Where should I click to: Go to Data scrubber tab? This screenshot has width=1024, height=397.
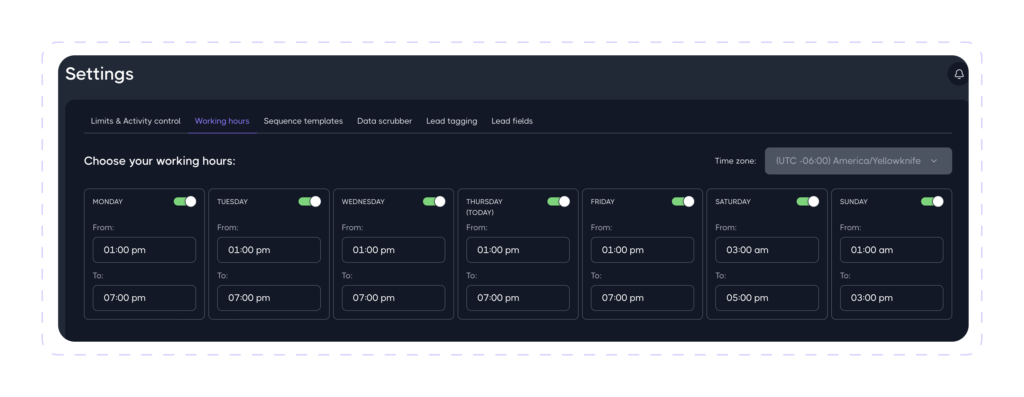(385, 121)
